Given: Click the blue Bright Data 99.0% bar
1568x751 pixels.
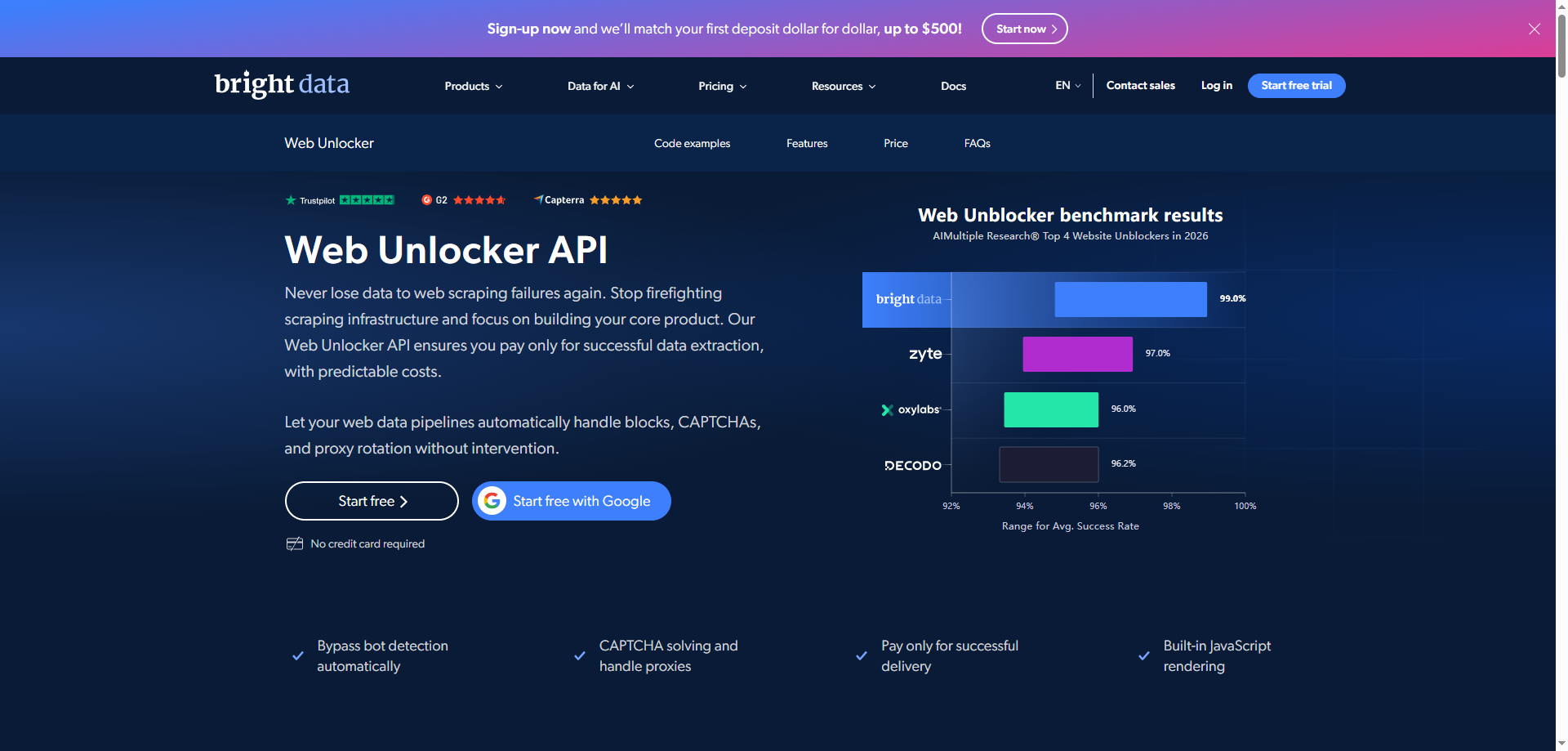Looking at the screenshot, I should pos(1131,299).
